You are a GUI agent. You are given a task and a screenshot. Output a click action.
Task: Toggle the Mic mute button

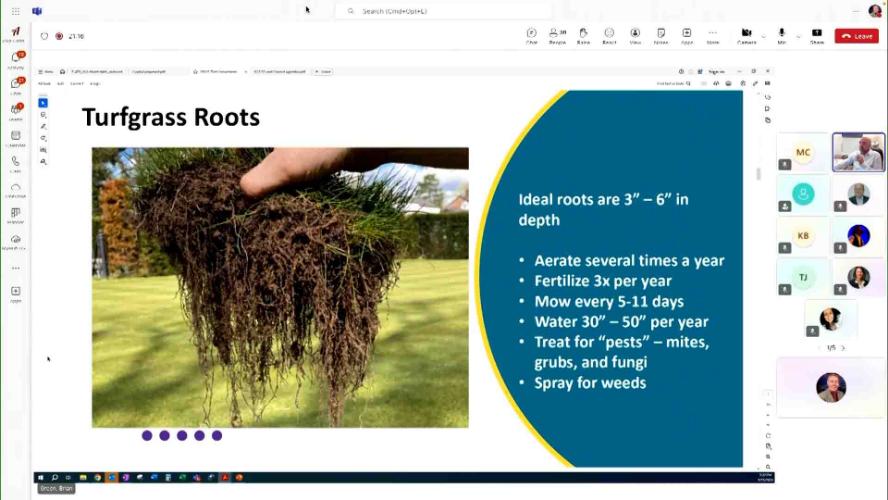(x=782, y=35)
